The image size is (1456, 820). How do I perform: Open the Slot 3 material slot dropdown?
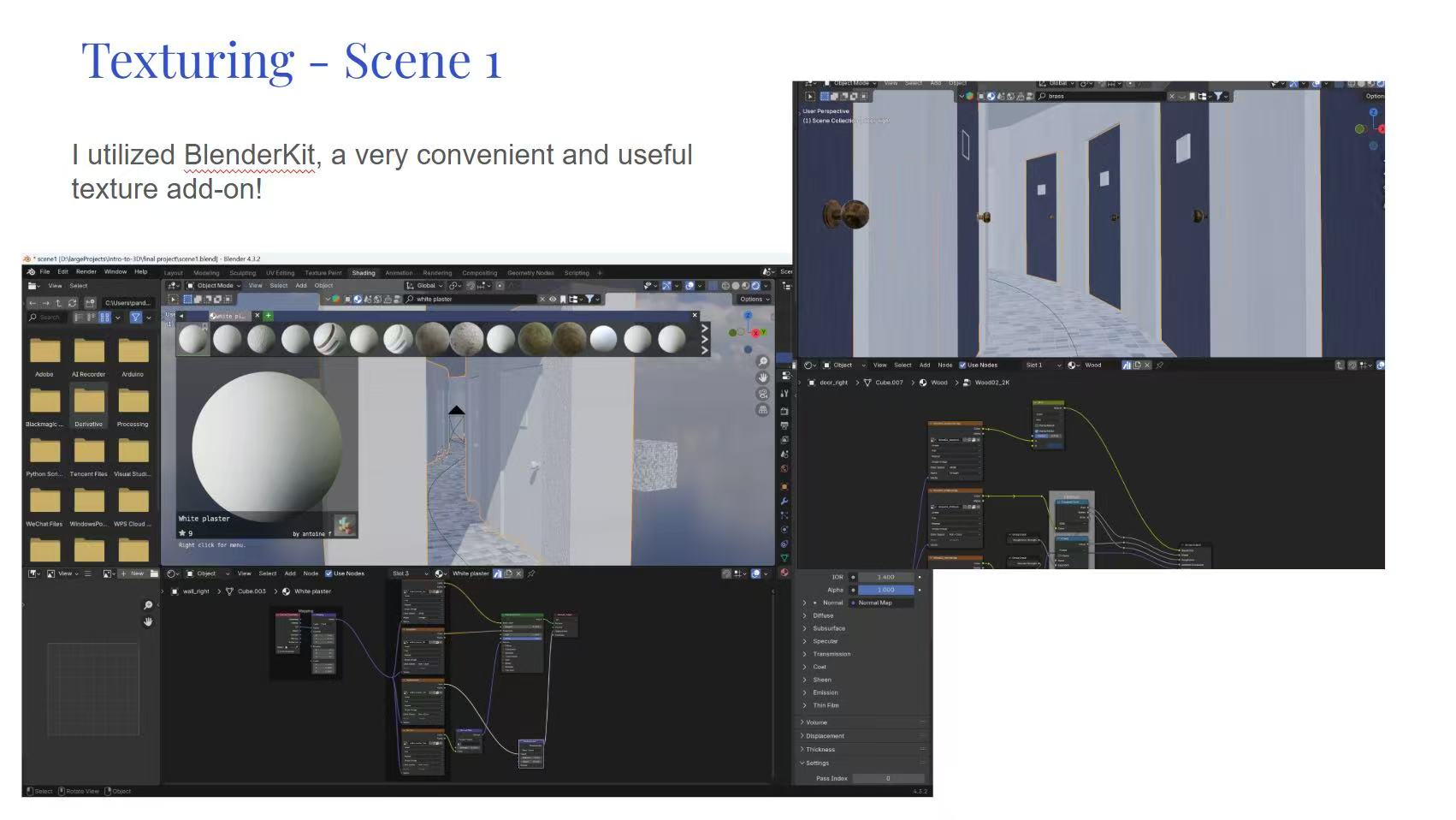point(409,573)
